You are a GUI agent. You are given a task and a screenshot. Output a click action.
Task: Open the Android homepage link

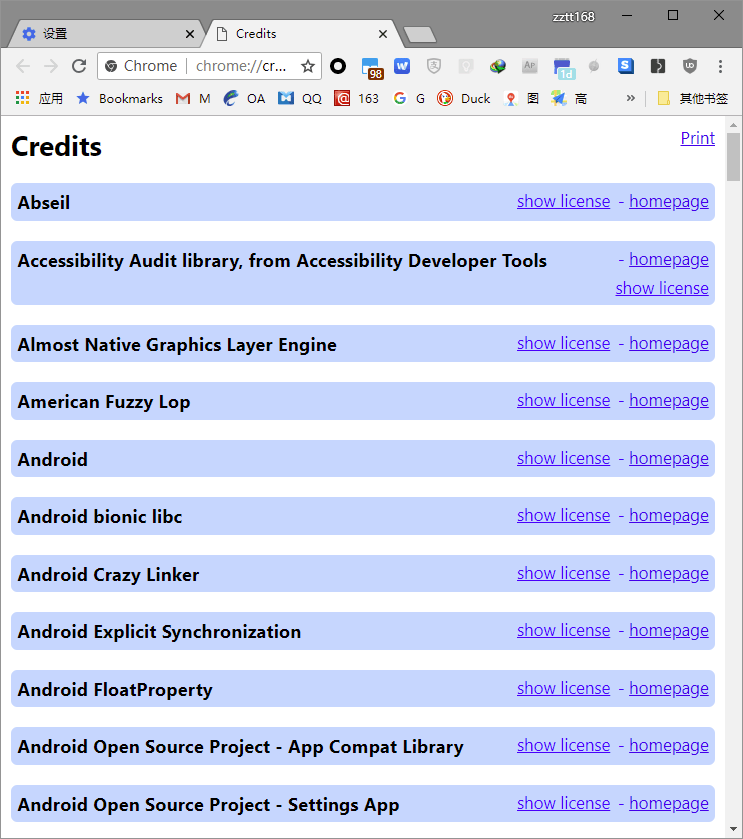669,458
